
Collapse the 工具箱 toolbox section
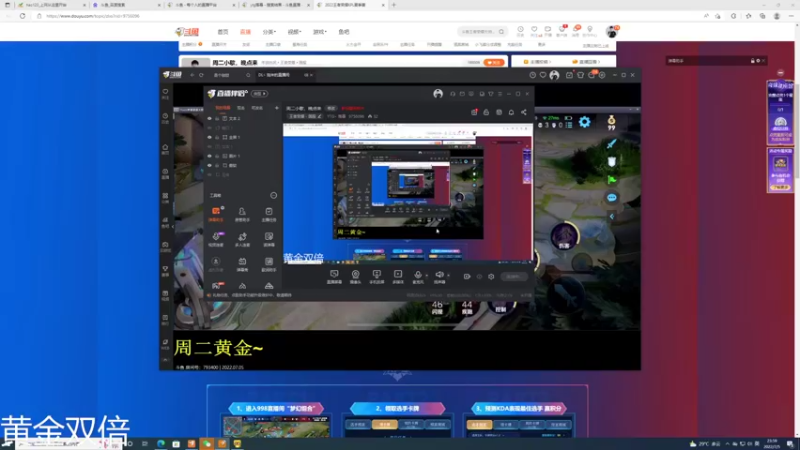pos(273,195)
